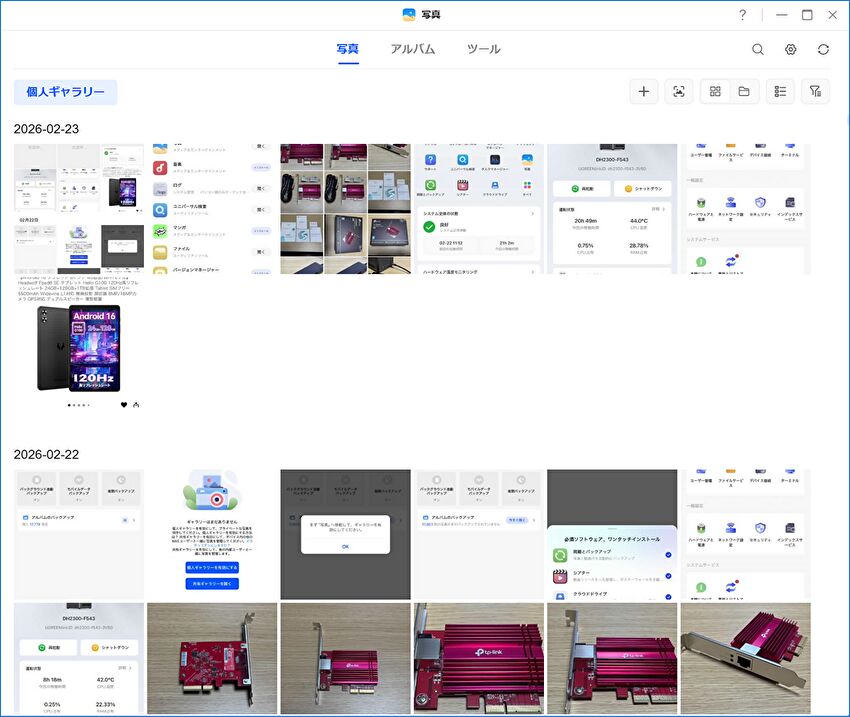The width and height of the screenshot is (850, 717).
Task: Open the image recognition scan icon
Action: 679,92
